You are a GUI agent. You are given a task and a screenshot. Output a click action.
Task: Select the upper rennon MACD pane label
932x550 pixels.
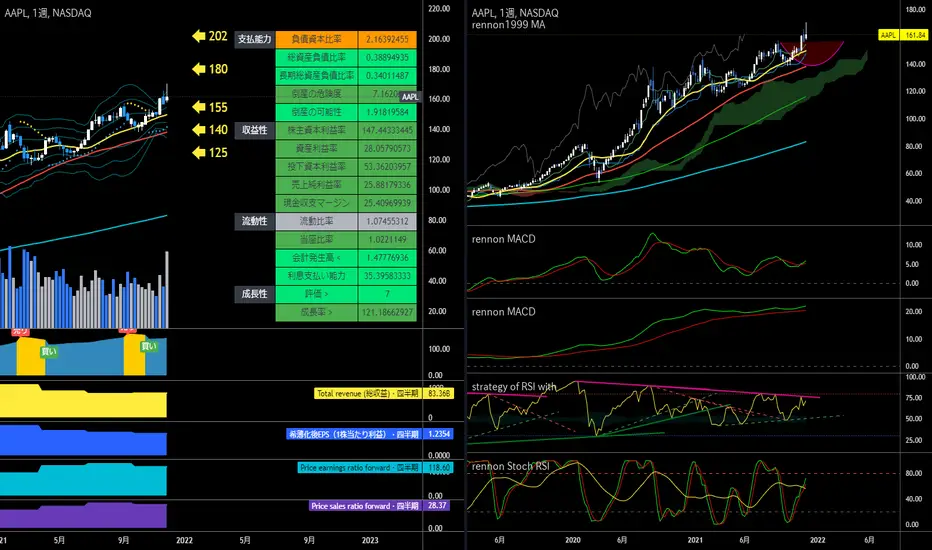point(503,239)
